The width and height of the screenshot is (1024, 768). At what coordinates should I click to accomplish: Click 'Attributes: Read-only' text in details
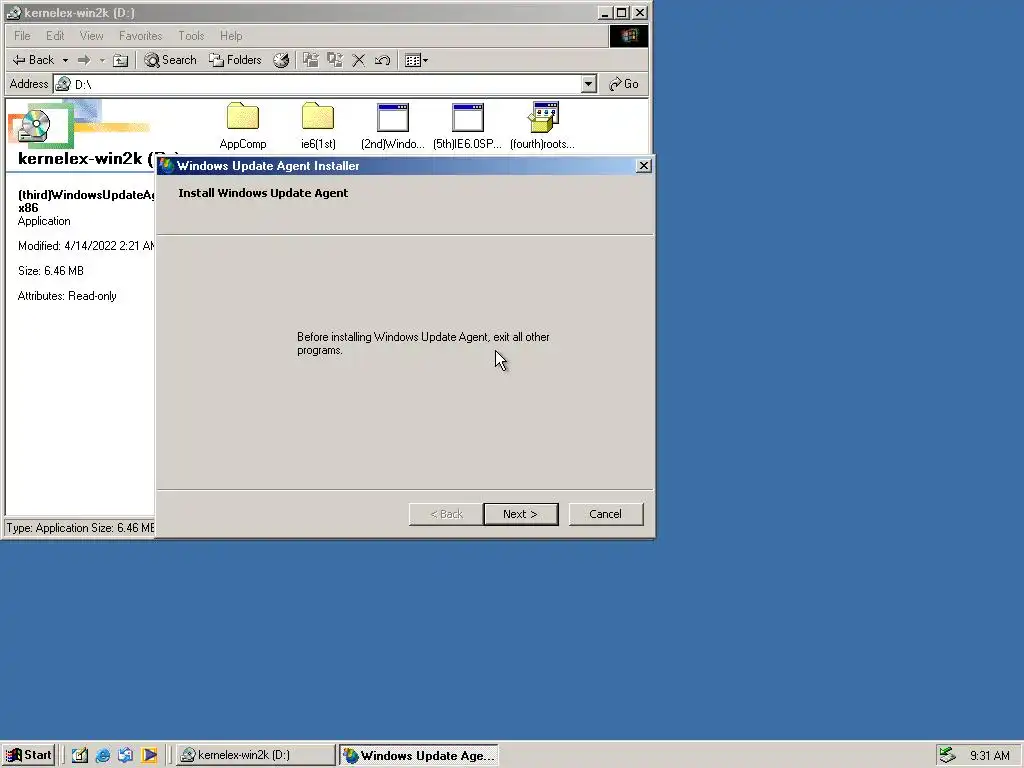click(x=67, y=296)
